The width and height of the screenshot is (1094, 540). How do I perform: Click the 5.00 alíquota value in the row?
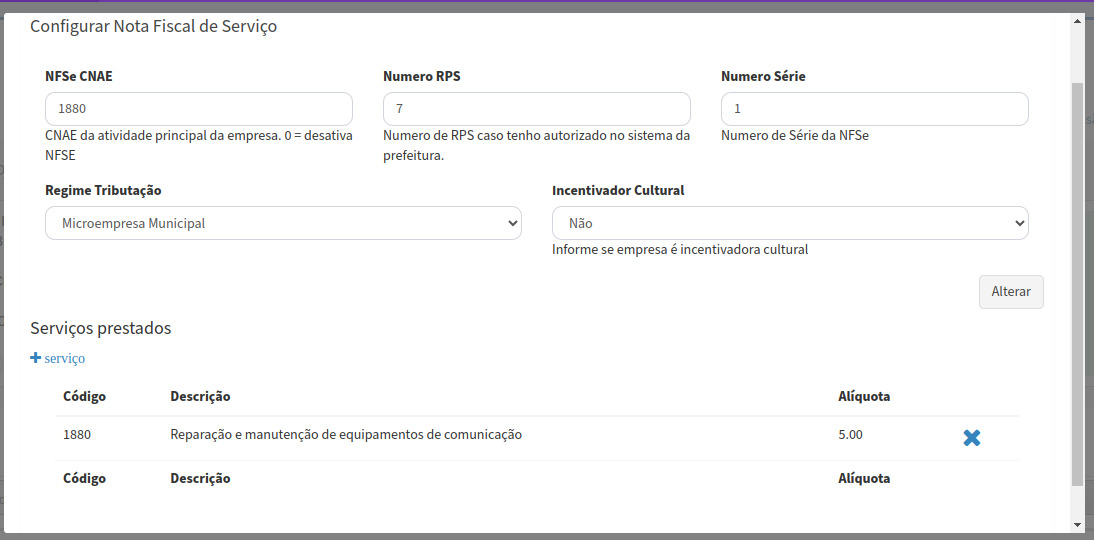[x=850, y=435]
